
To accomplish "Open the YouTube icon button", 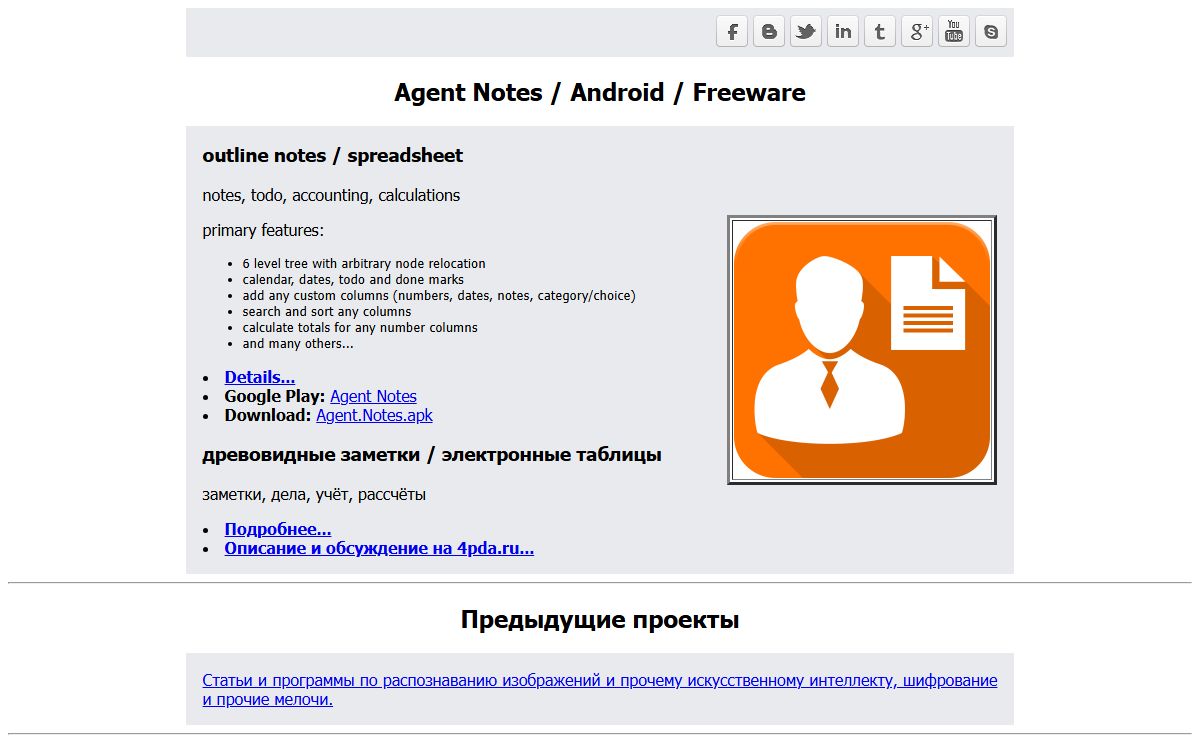I will pyautogui.click(x=954, y=31).
